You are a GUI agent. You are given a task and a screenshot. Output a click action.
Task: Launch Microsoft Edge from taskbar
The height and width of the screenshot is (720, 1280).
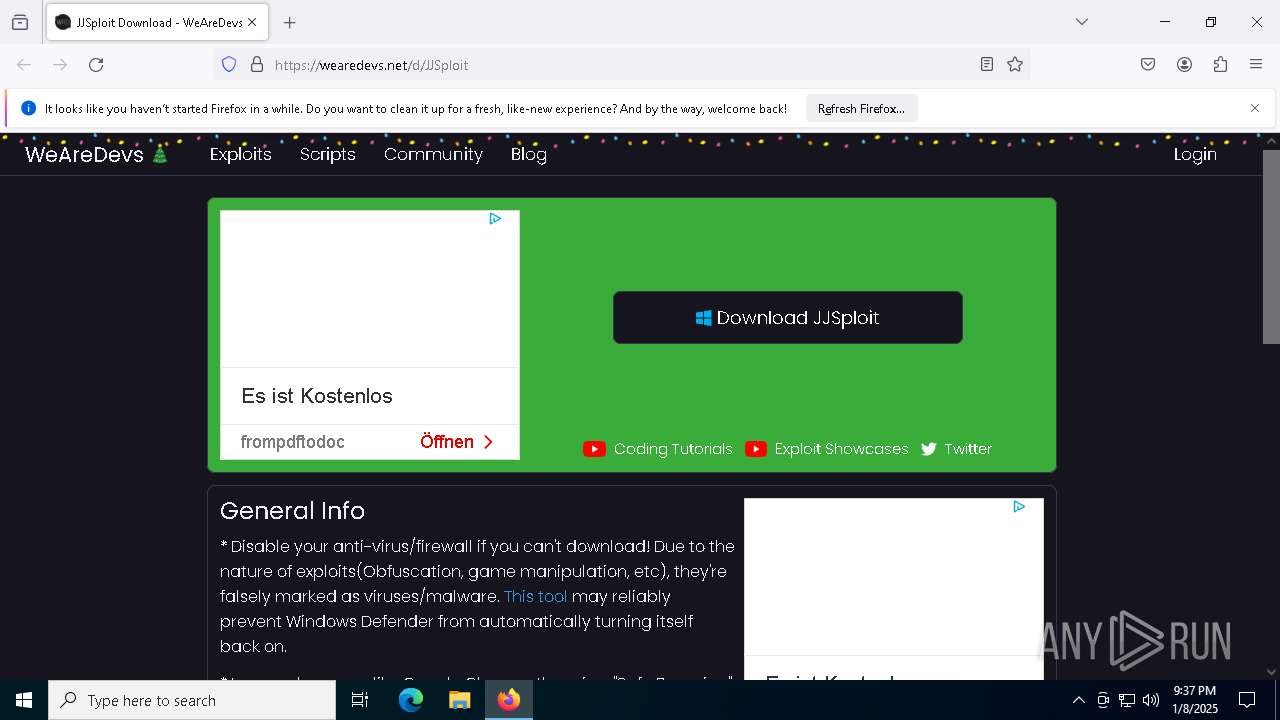pyautogui.click(x=411, y=700)
